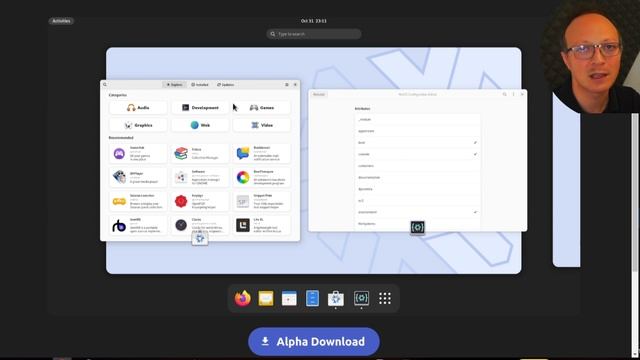The image size is (640, 360).
Task: Select the containers attribute row
Action: tap(417, 166)
